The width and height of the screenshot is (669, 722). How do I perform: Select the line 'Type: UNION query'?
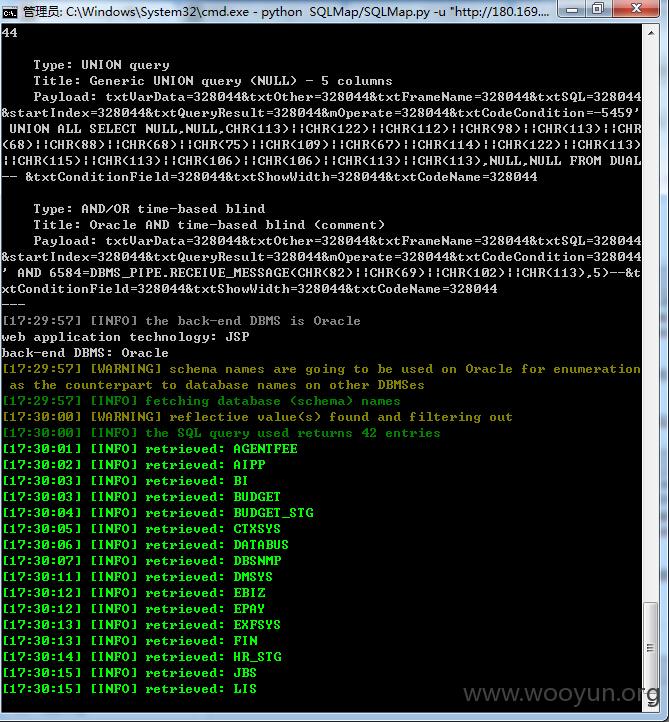101,65
